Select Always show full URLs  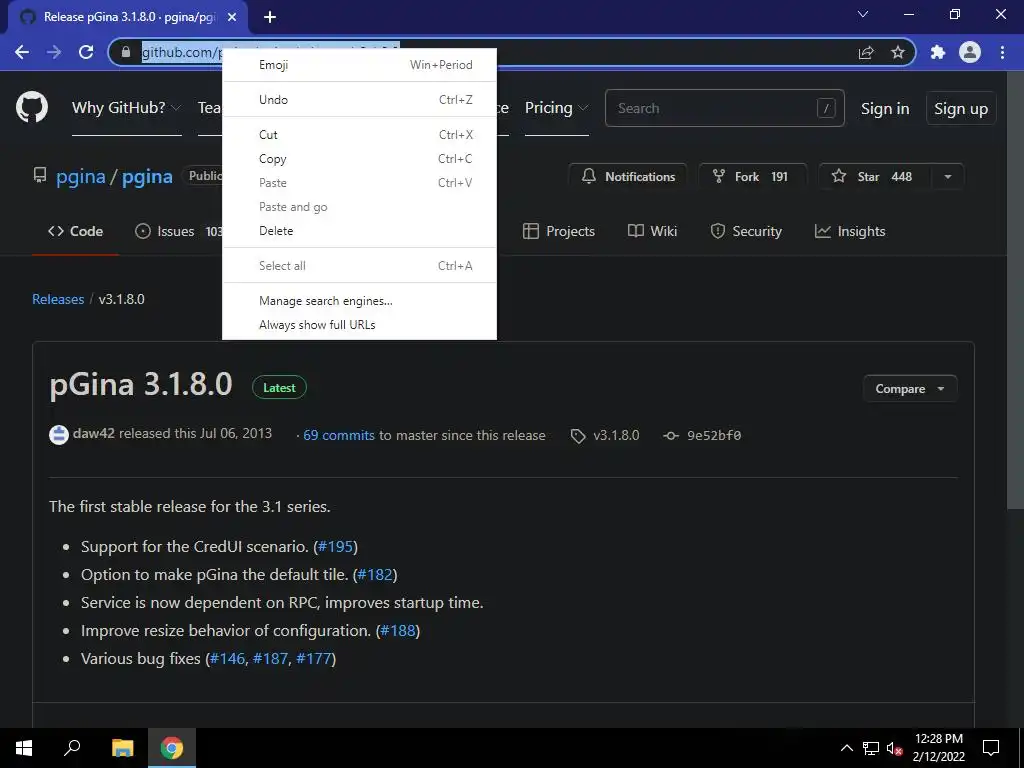[x=359, y=325]
